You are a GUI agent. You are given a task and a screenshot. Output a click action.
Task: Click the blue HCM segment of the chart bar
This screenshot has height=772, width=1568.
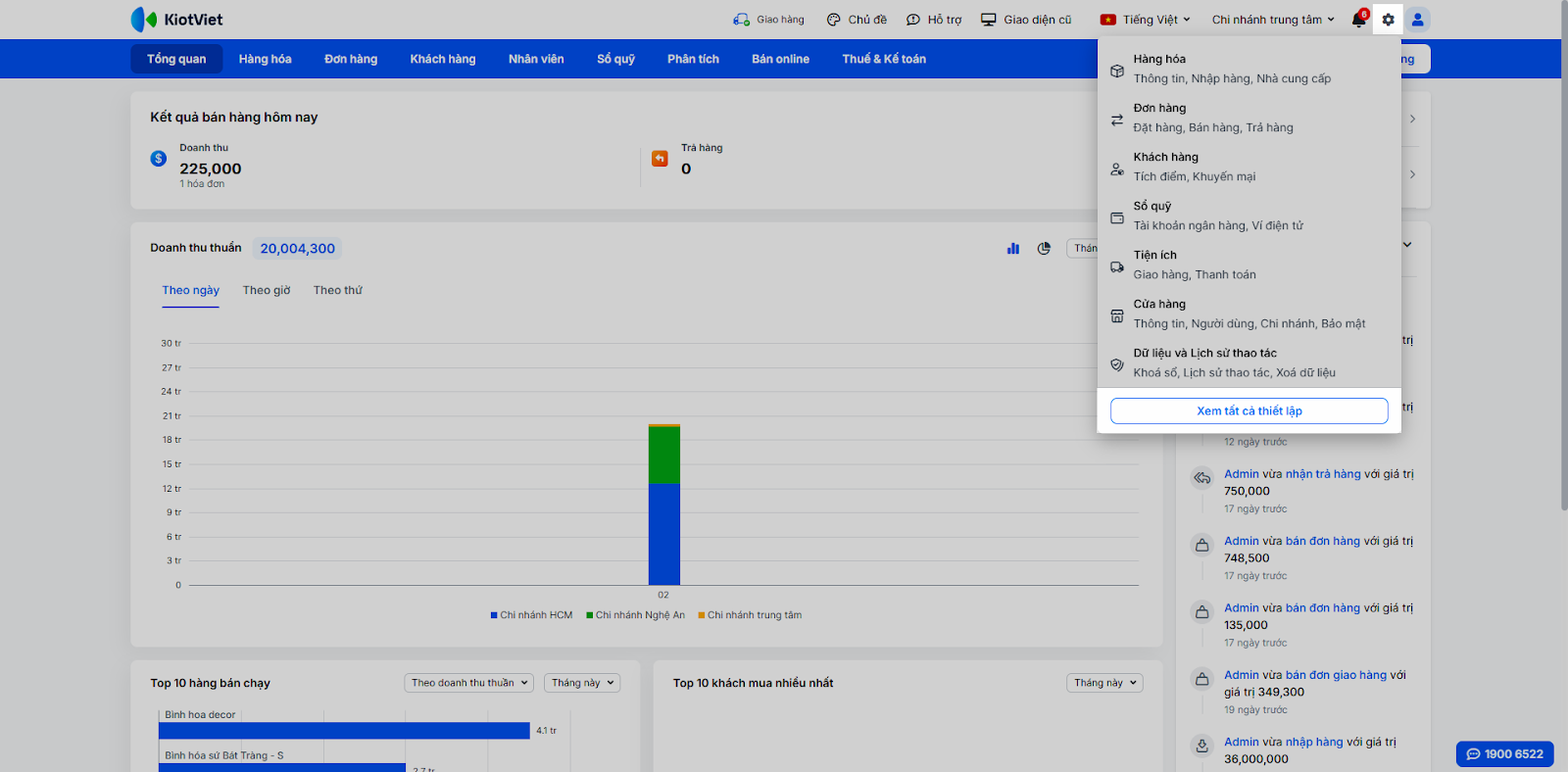(664, 534)
